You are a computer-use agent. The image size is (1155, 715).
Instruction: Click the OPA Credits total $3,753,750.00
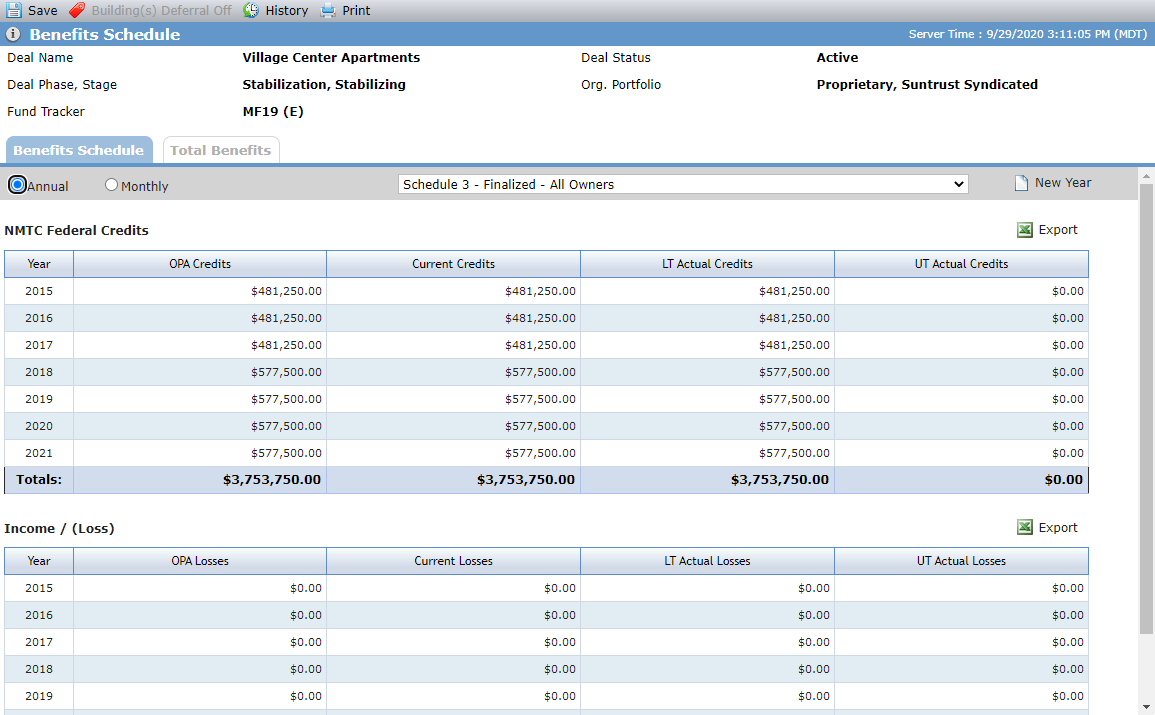[x=272, y=479]
